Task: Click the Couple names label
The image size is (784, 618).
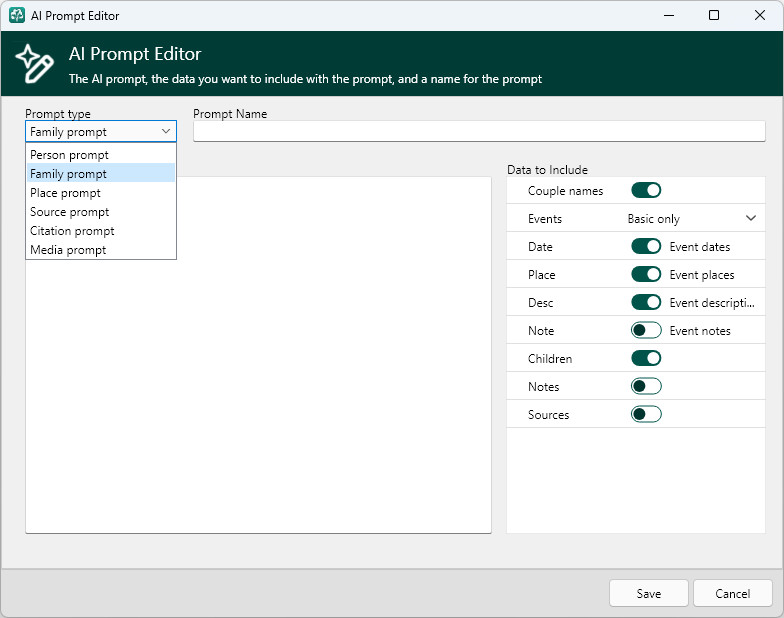Action: (565, 190)
